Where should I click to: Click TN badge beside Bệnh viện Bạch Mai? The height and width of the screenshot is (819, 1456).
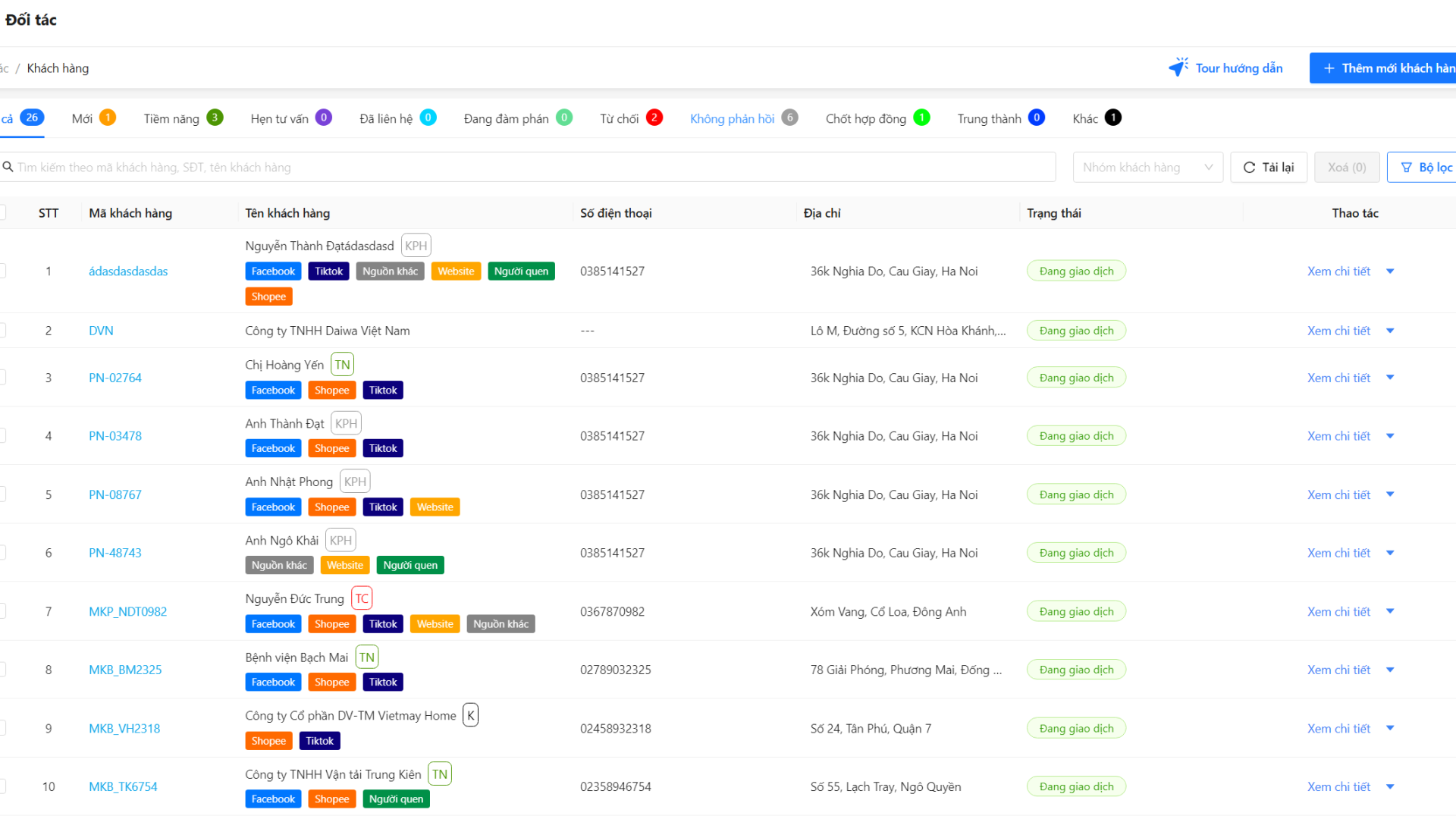(x=367, y=657)
